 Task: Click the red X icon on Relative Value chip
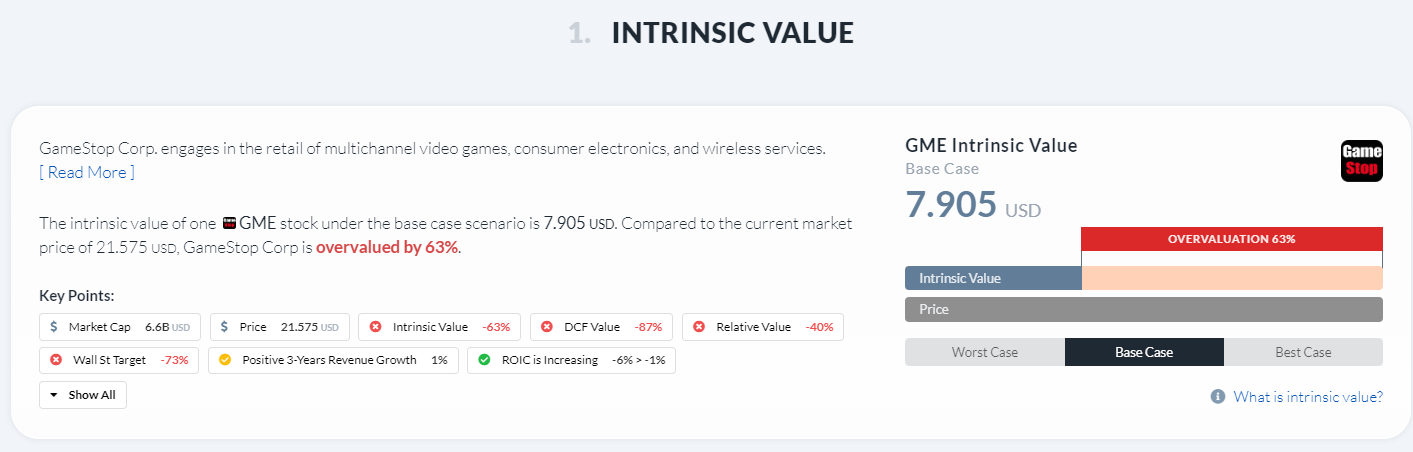pos(699,327)
